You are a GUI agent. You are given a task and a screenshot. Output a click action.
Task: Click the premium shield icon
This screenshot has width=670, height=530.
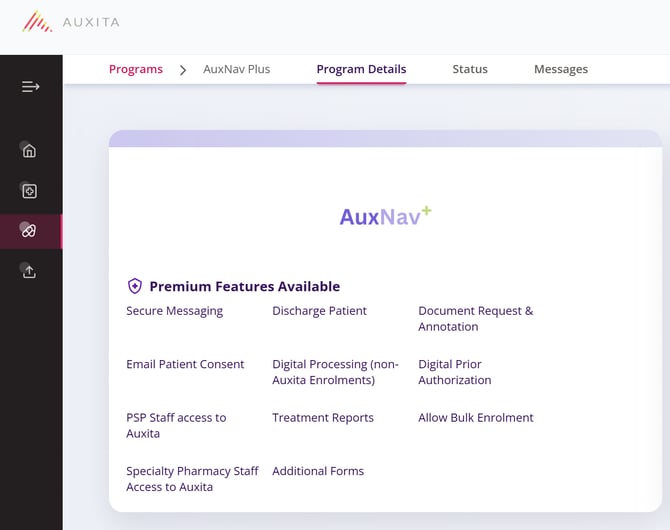click(x=135, y=286)
